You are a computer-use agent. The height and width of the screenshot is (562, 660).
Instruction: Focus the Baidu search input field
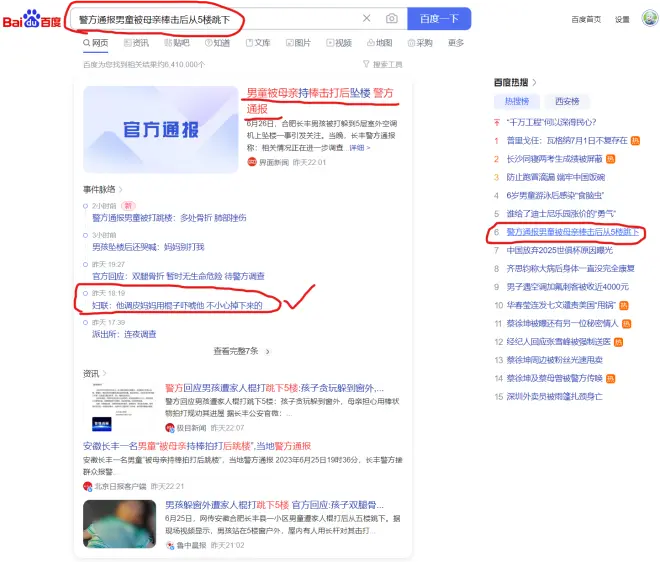tap(215, 18)
